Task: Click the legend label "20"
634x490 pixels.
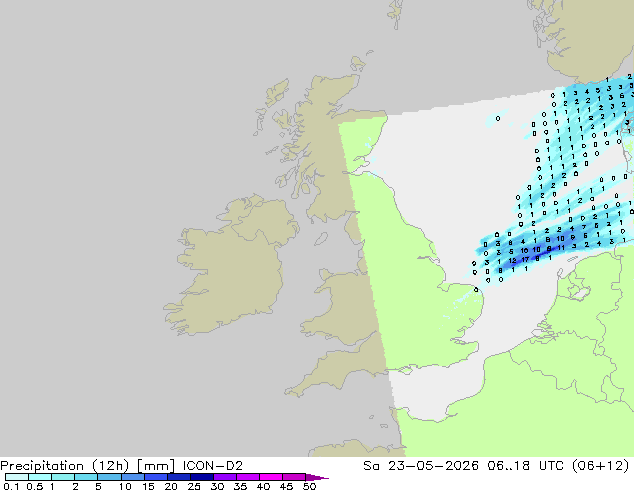Action: click(x=171, y=486)
